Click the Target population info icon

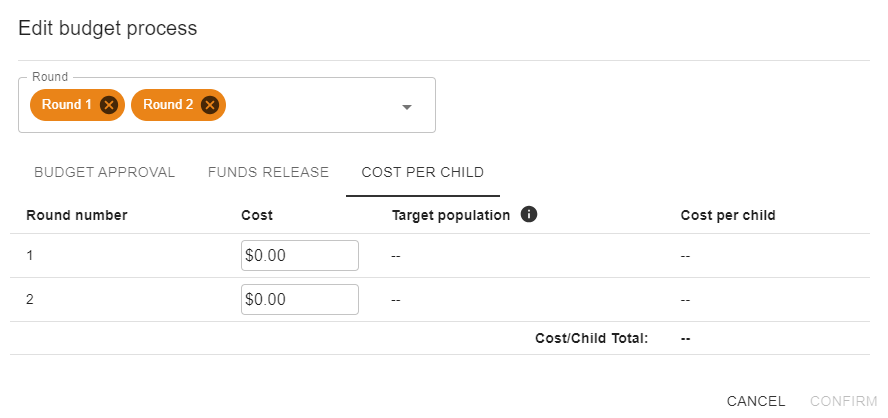tap(530, 214)
